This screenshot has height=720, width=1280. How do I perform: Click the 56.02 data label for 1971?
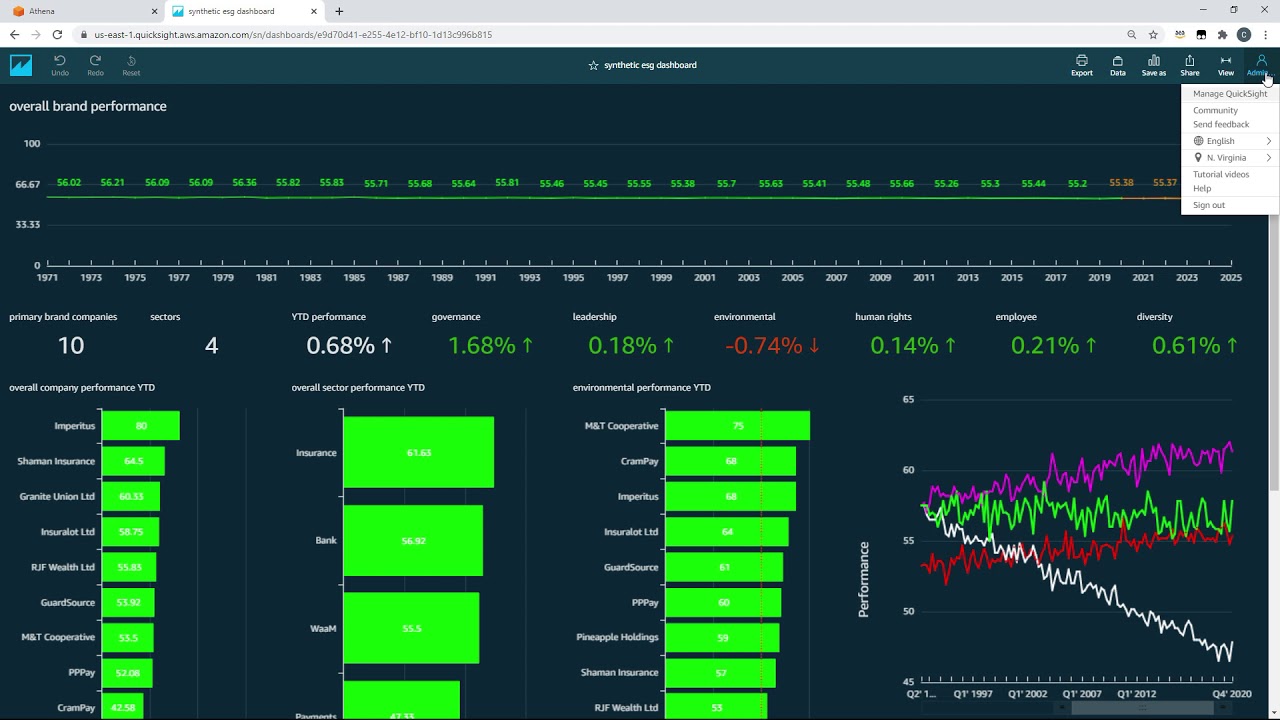pyautogui.click(x=69, y=183)
